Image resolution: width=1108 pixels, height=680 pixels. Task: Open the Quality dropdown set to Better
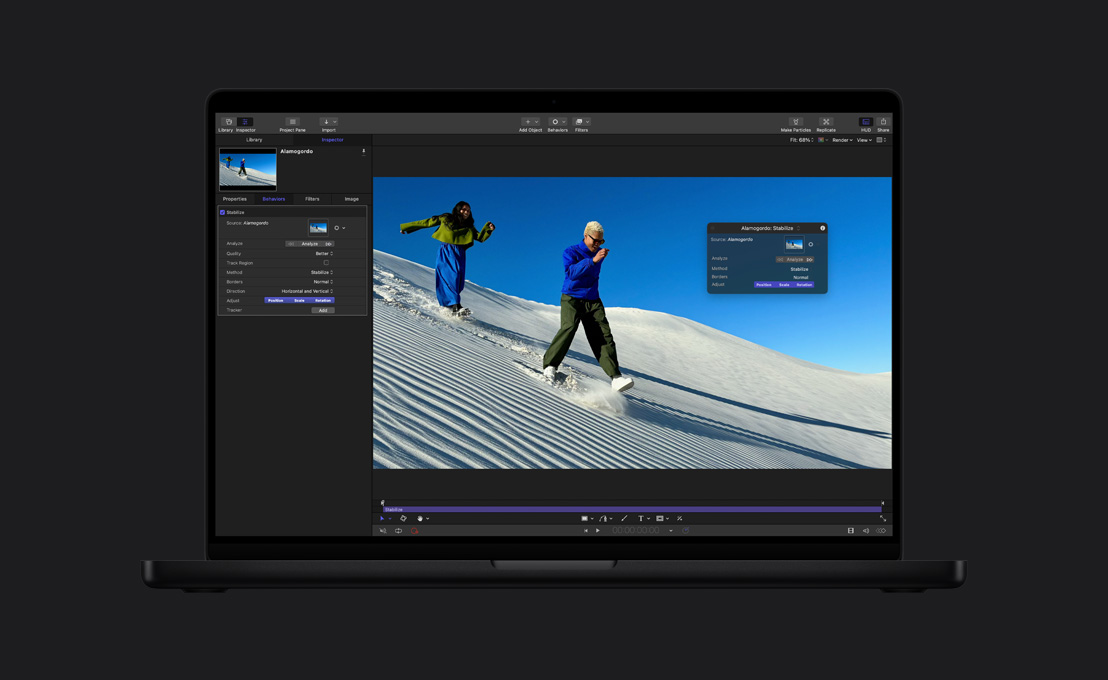point(322,253)
